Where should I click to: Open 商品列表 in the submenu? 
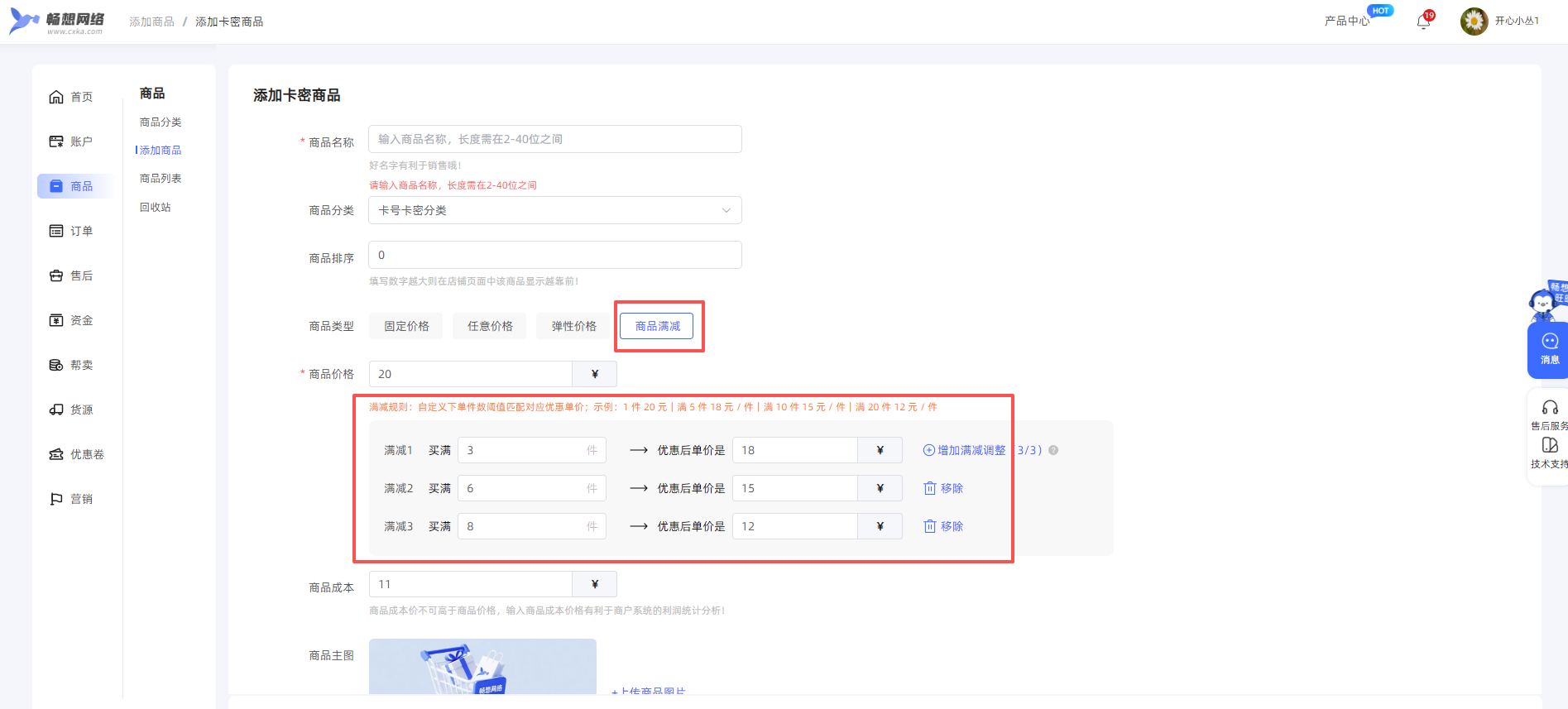pos(161,179)
